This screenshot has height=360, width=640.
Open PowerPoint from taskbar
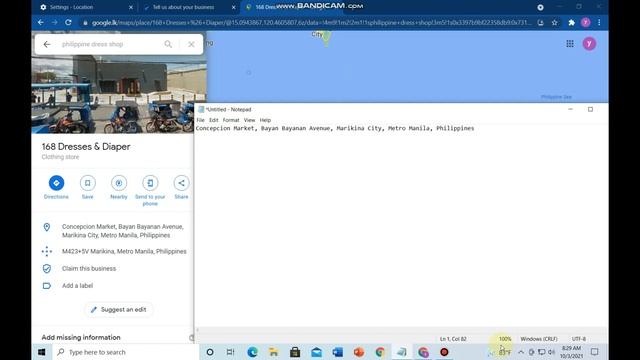coord(359,352)
